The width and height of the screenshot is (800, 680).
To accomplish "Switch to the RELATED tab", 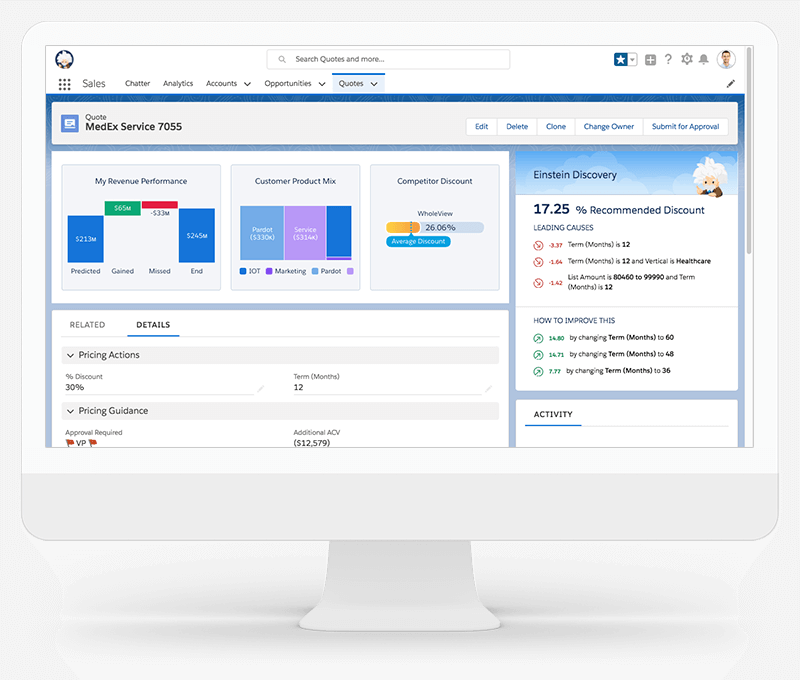I will [x=87, y=325].
